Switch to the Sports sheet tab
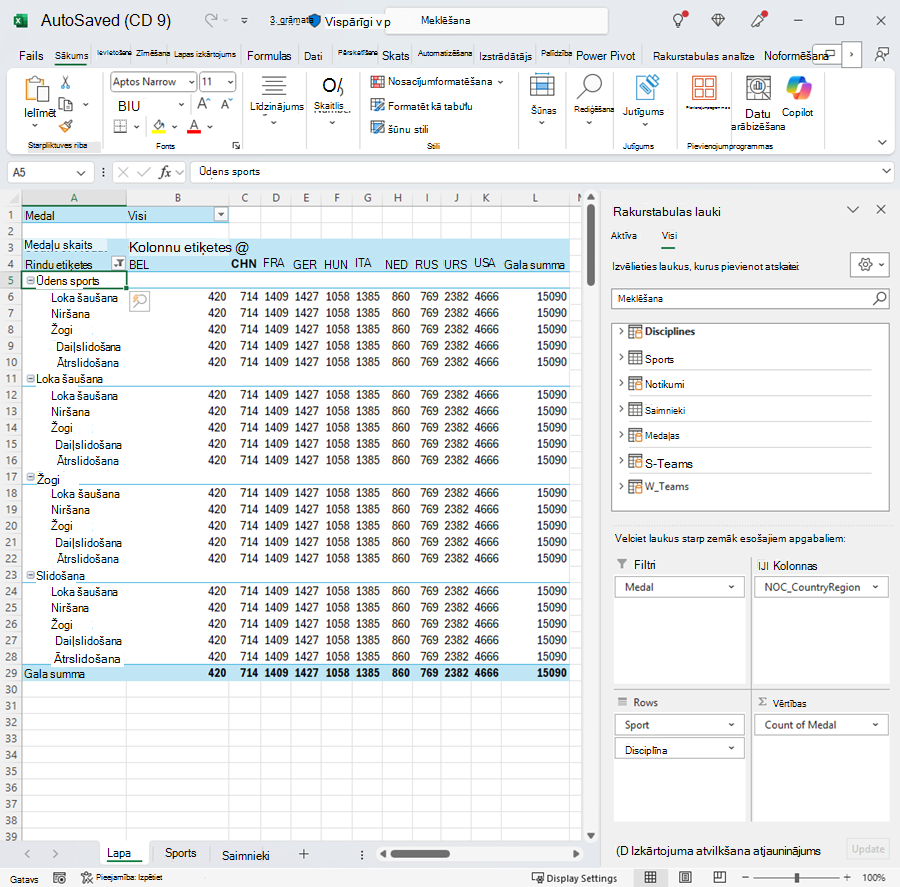The image size is (900, 887). (x=180, y=853)
